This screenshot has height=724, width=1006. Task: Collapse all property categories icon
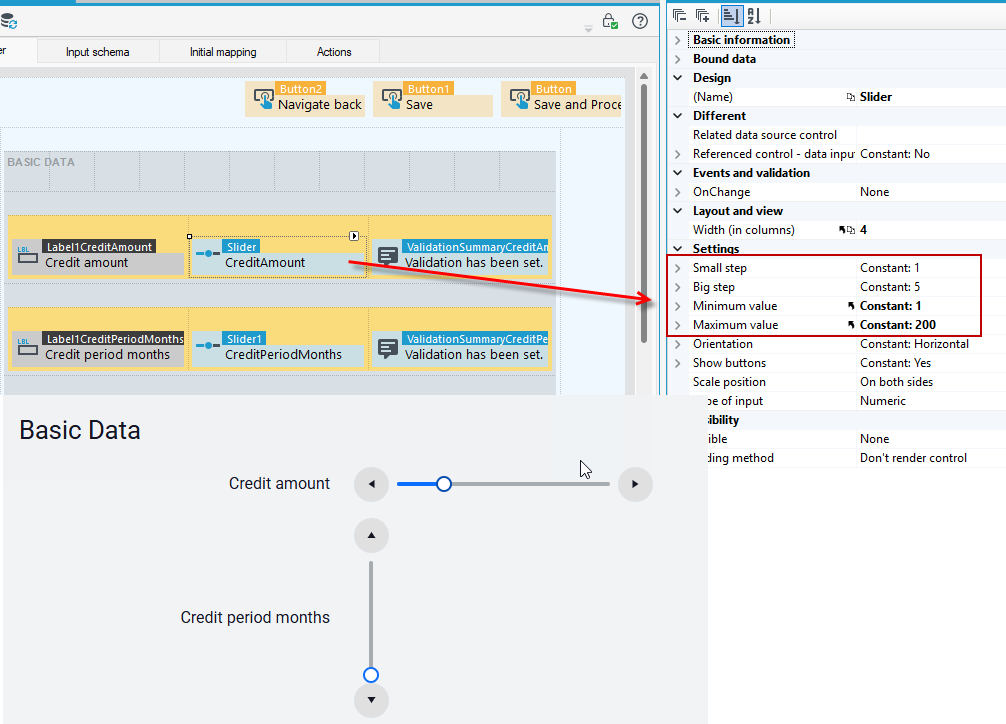(x=679, y=15)
